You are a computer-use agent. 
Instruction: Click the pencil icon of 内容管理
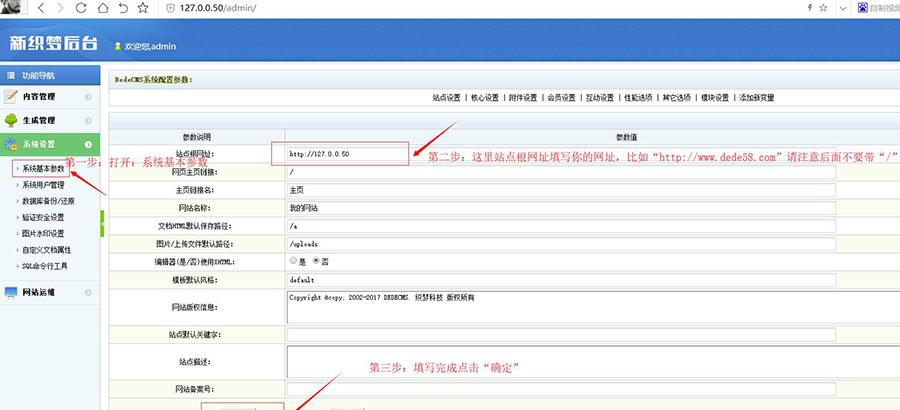(x=11, y=97)
